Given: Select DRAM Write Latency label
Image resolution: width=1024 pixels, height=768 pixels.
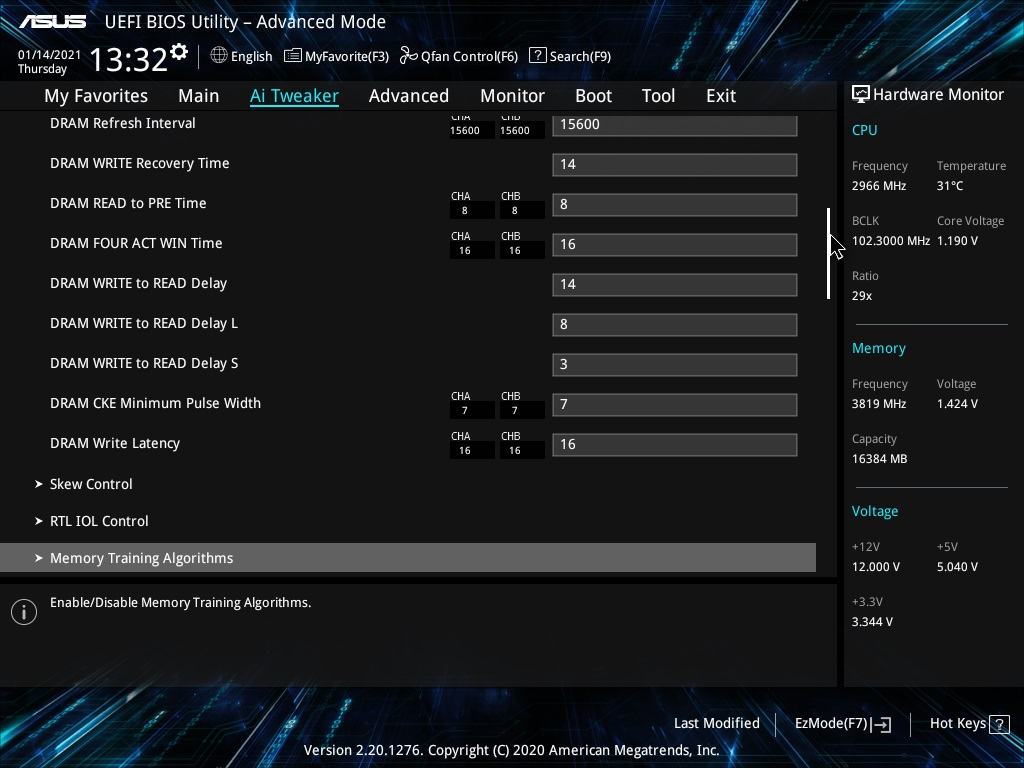Looking at the screenshot, I should click(115, 443).
